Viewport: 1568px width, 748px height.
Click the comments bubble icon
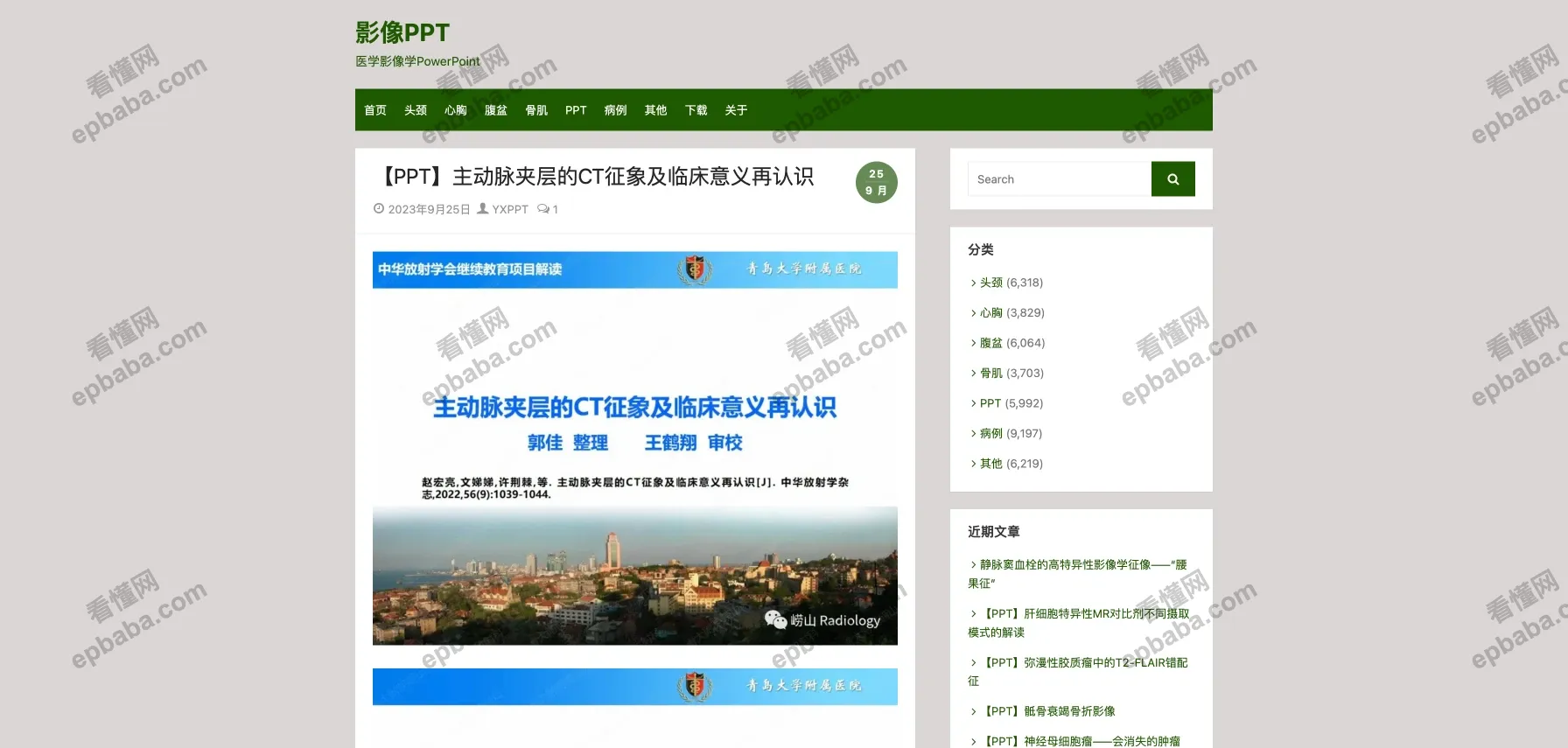click(x=543, y=209)
